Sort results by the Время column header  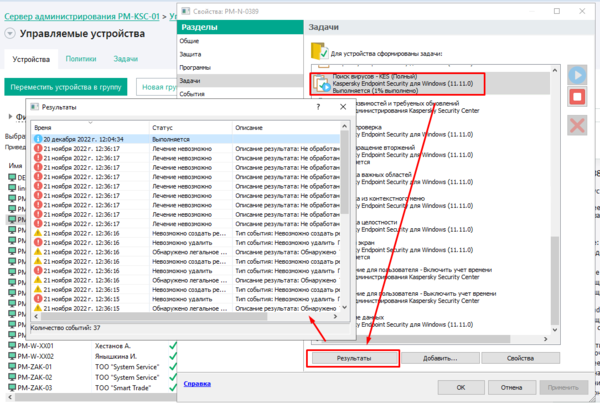coord(90,127)
